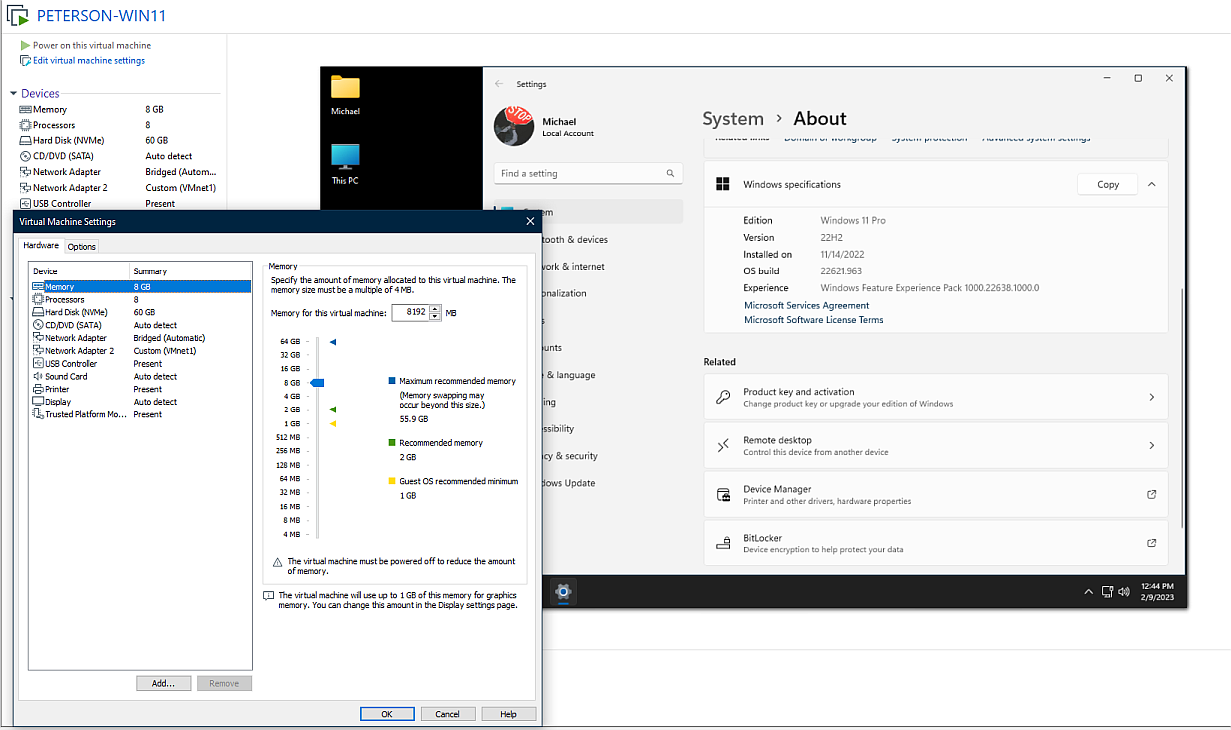
Task: Click the memory slider handle at 8 GB
Action: coord(318,382)
